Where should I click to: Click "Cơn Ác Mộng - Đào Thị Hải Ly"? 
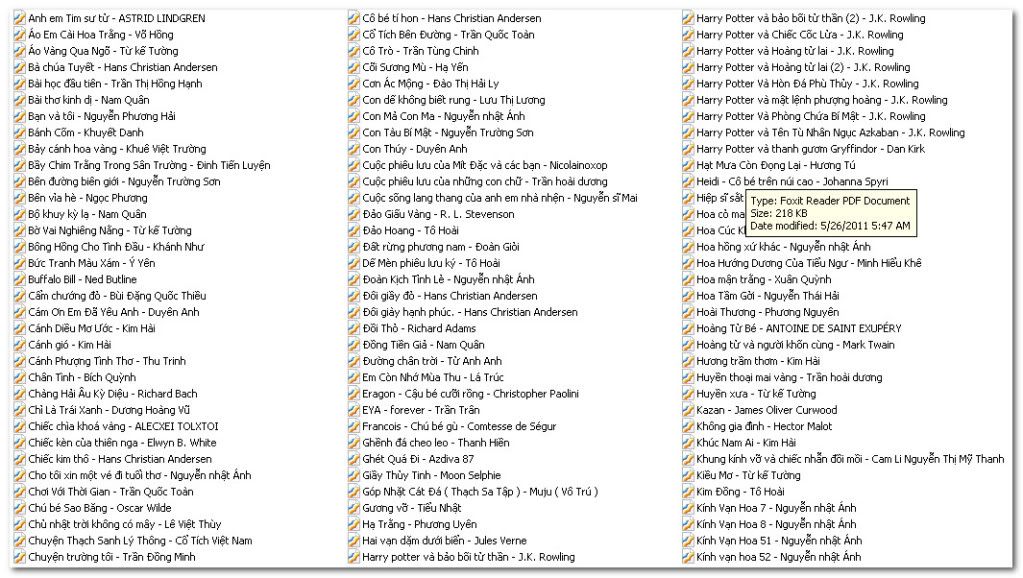click(x=431, y=84)
